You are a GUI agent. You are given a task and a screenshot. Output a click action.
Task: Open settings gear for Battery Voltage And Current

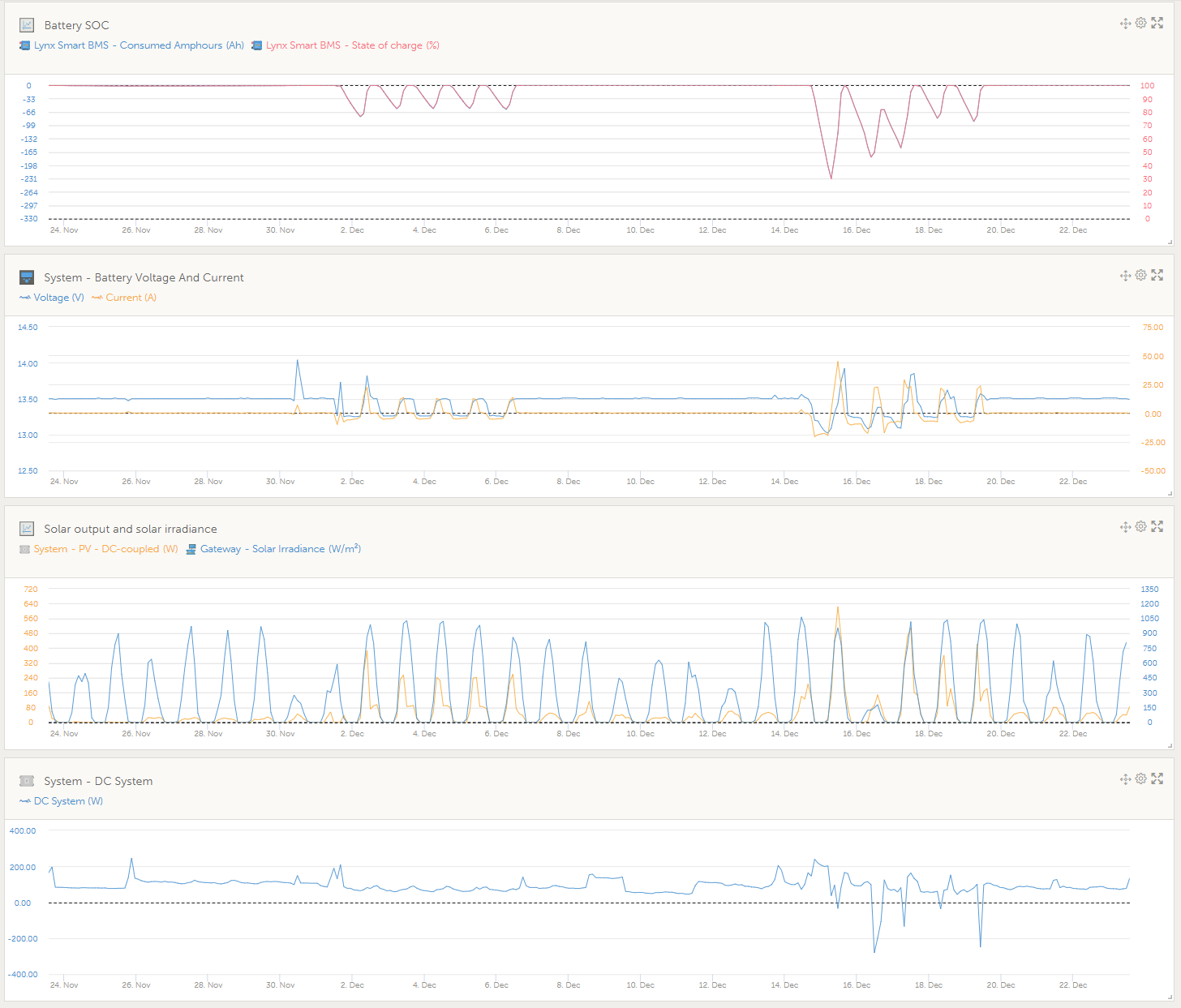(x=1140, y=275)
